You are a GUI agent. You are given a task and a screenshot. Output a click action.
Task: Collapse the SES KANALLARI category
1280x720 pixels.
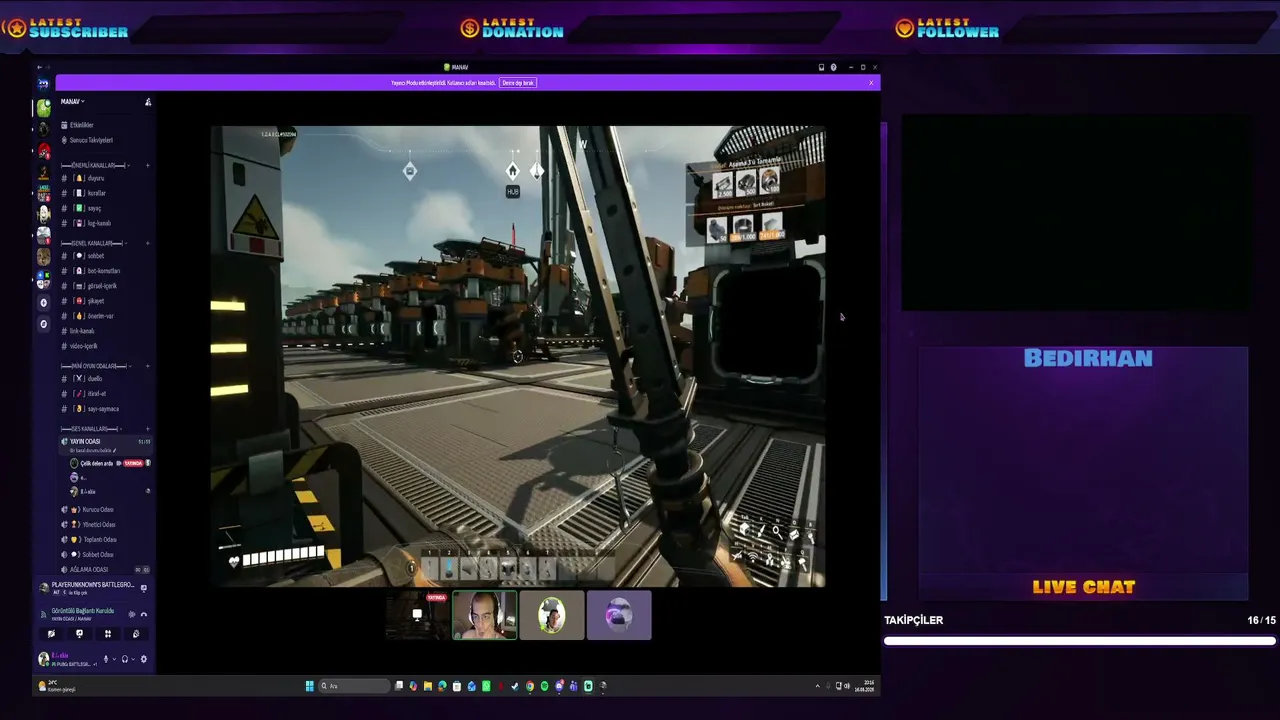91,429
